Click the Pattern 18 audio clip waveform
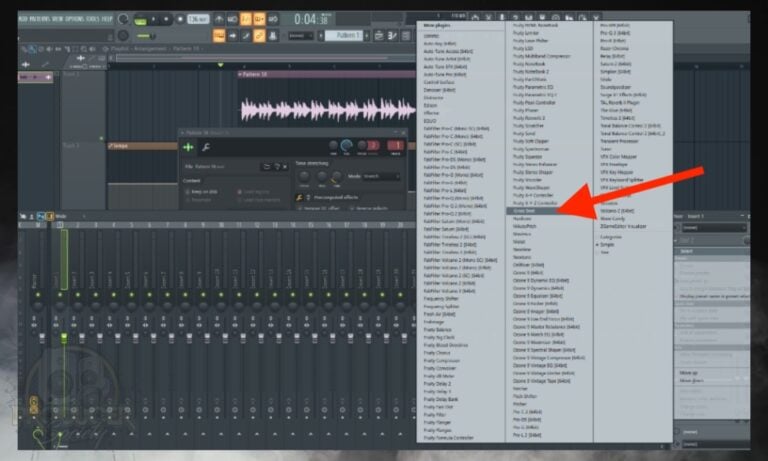 point(327,109)
